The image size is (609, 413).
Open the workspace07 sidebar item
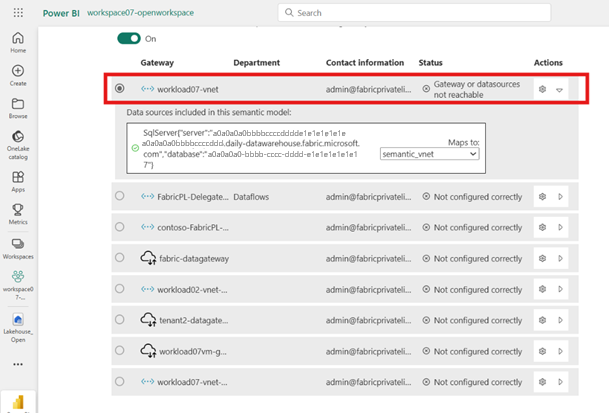click(x=18, y=285)
